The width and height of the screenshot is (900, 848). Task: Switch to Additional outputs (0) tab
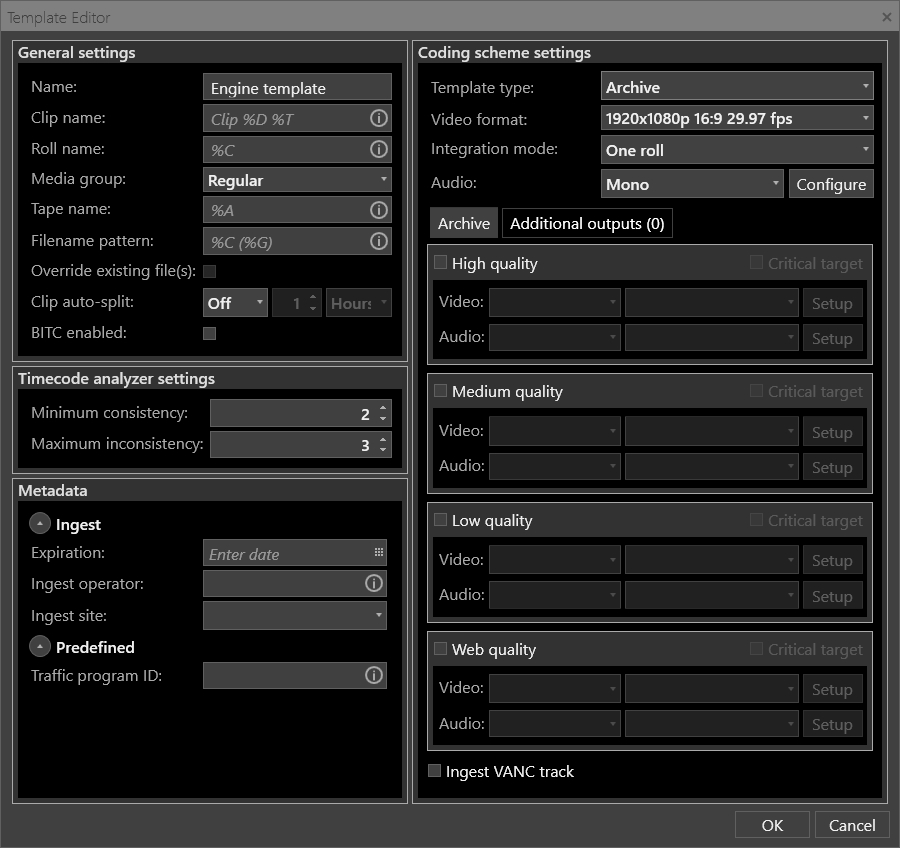587,223
